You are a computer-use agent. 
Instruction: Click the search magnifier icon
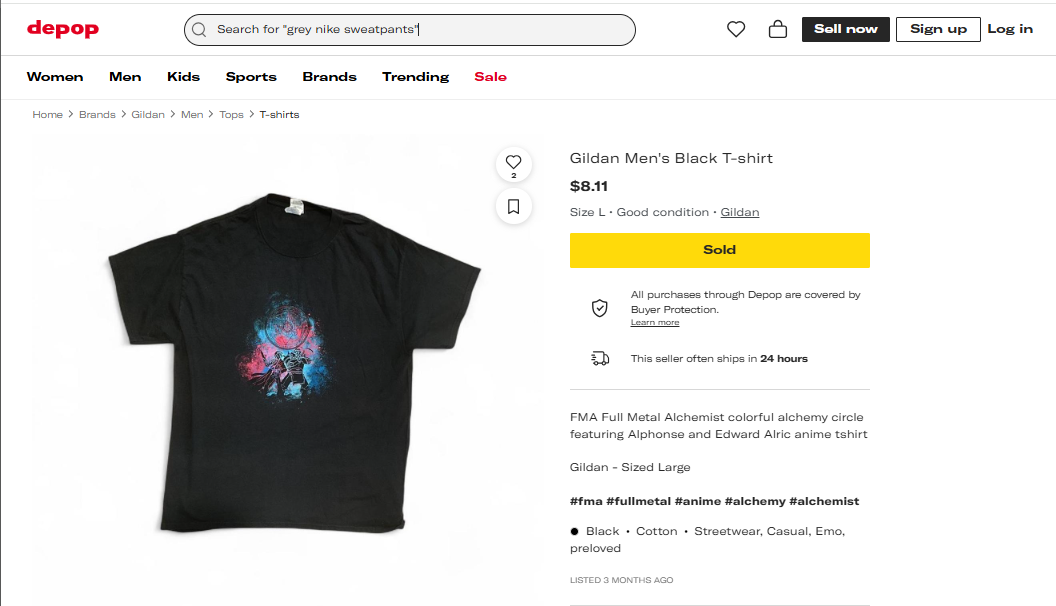click(199, 30)
